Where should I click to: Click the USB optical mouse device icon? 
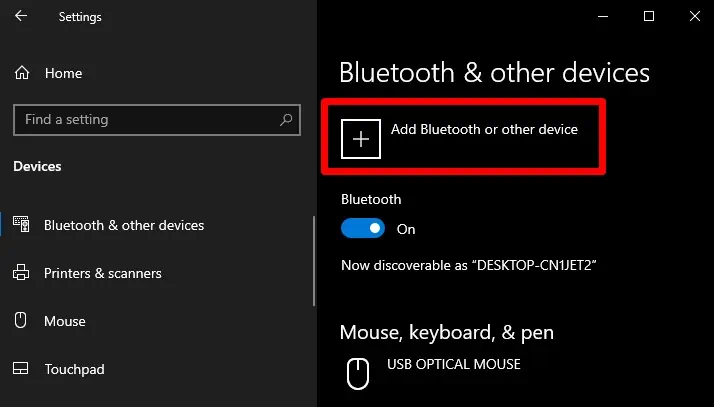(358, 374)
